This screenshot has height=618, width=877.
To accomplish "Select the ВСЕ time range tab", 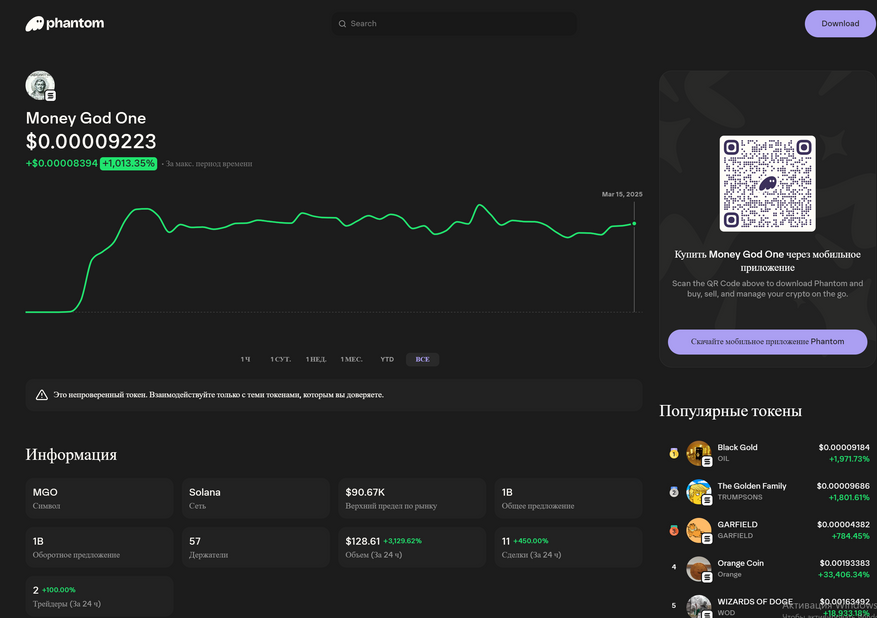I will [422, 359].
